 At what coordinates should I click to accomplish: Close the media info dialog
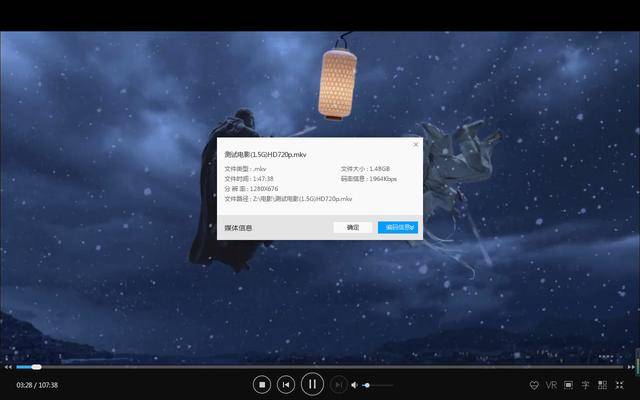[x=416, y=144]
